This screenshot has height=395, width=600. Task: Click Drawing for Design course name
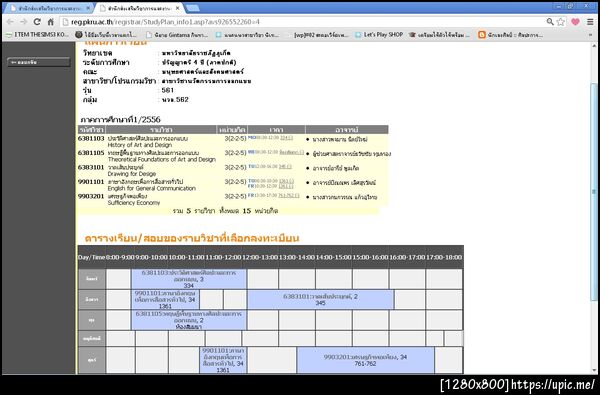(x=132, y=174)
